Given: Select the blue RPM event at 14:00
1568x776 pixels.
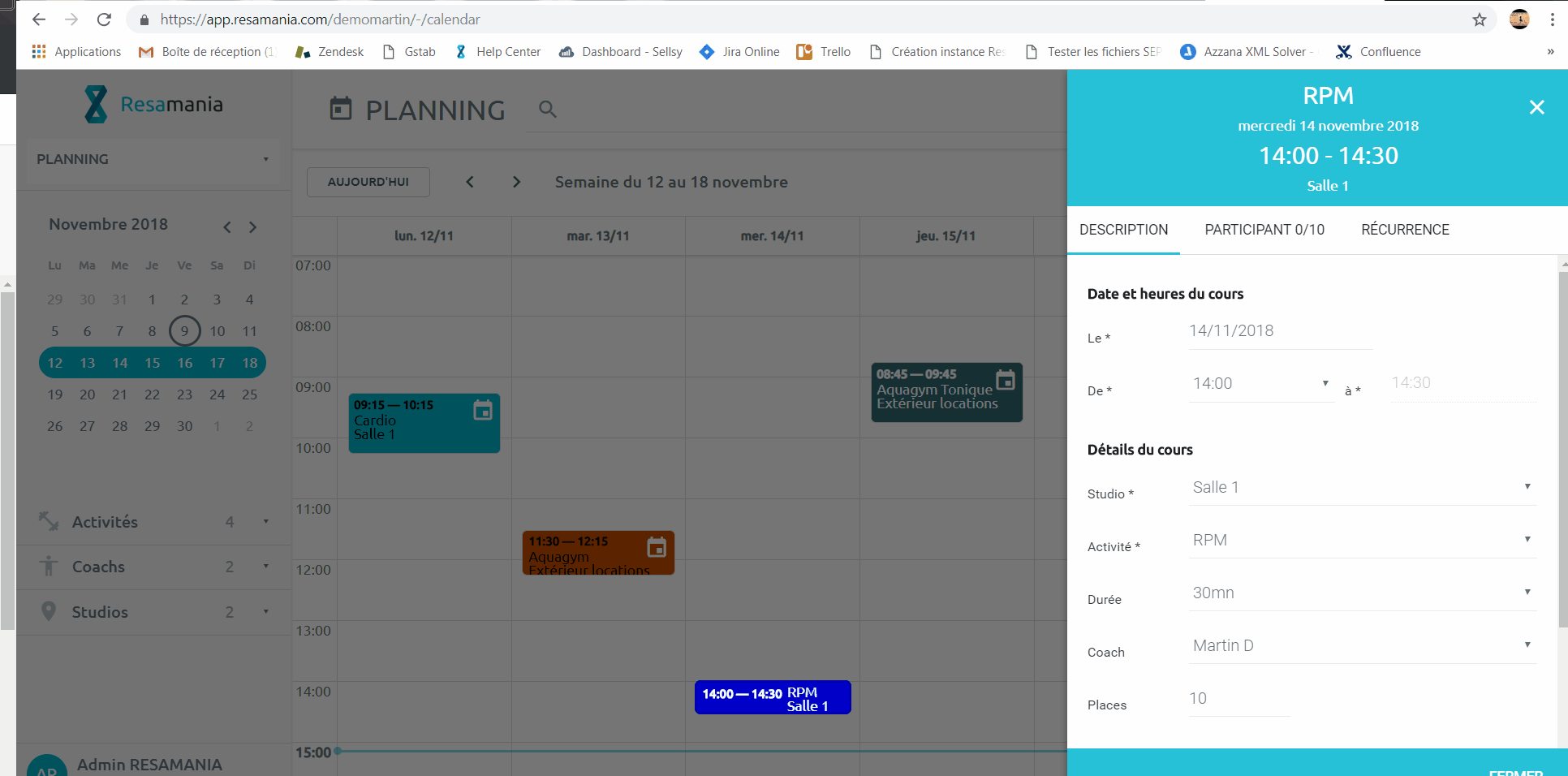Looking at the screenshot, I should point(772,698).
